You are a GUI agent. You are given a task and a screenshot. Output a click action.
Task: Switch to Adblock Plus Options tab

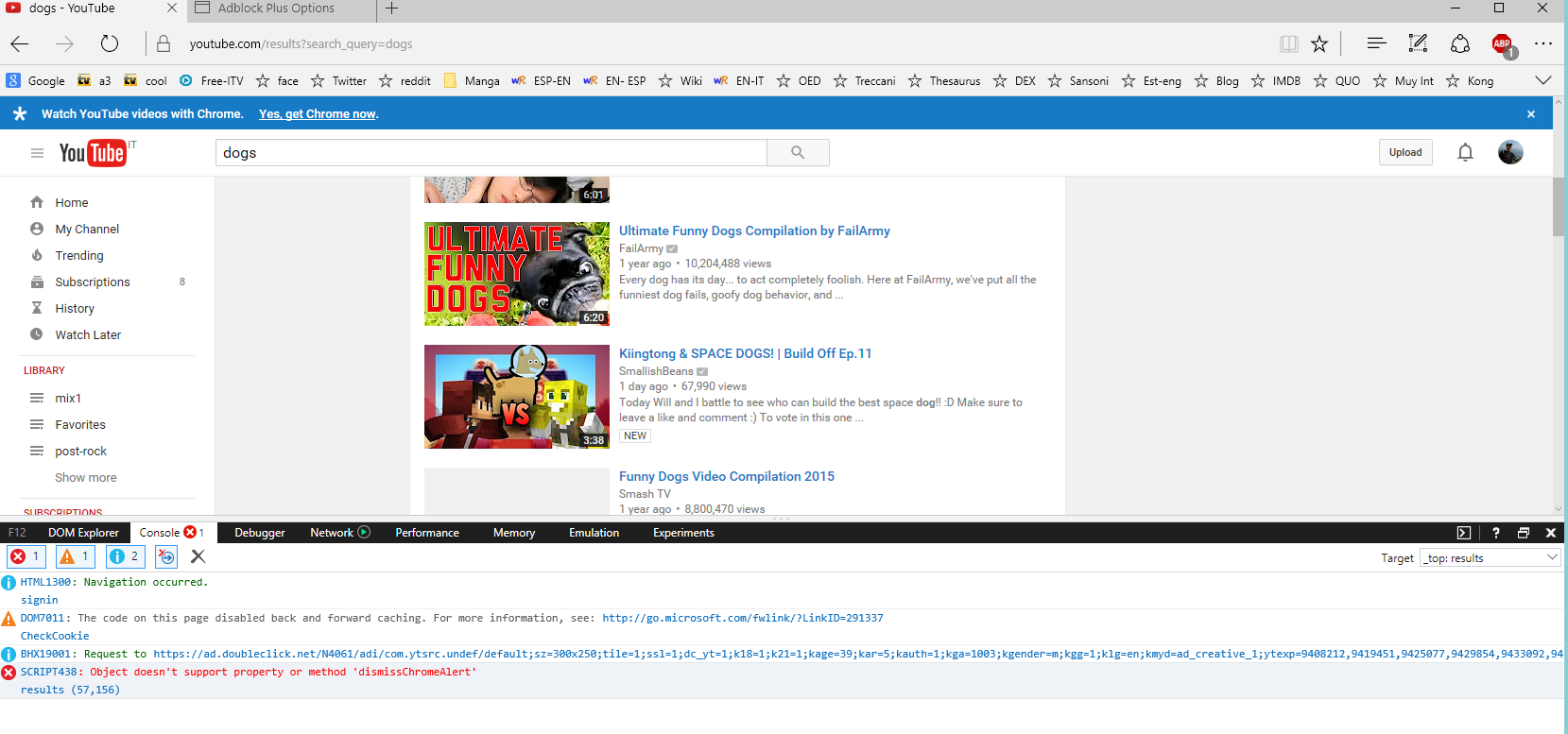tap(281, 9)
